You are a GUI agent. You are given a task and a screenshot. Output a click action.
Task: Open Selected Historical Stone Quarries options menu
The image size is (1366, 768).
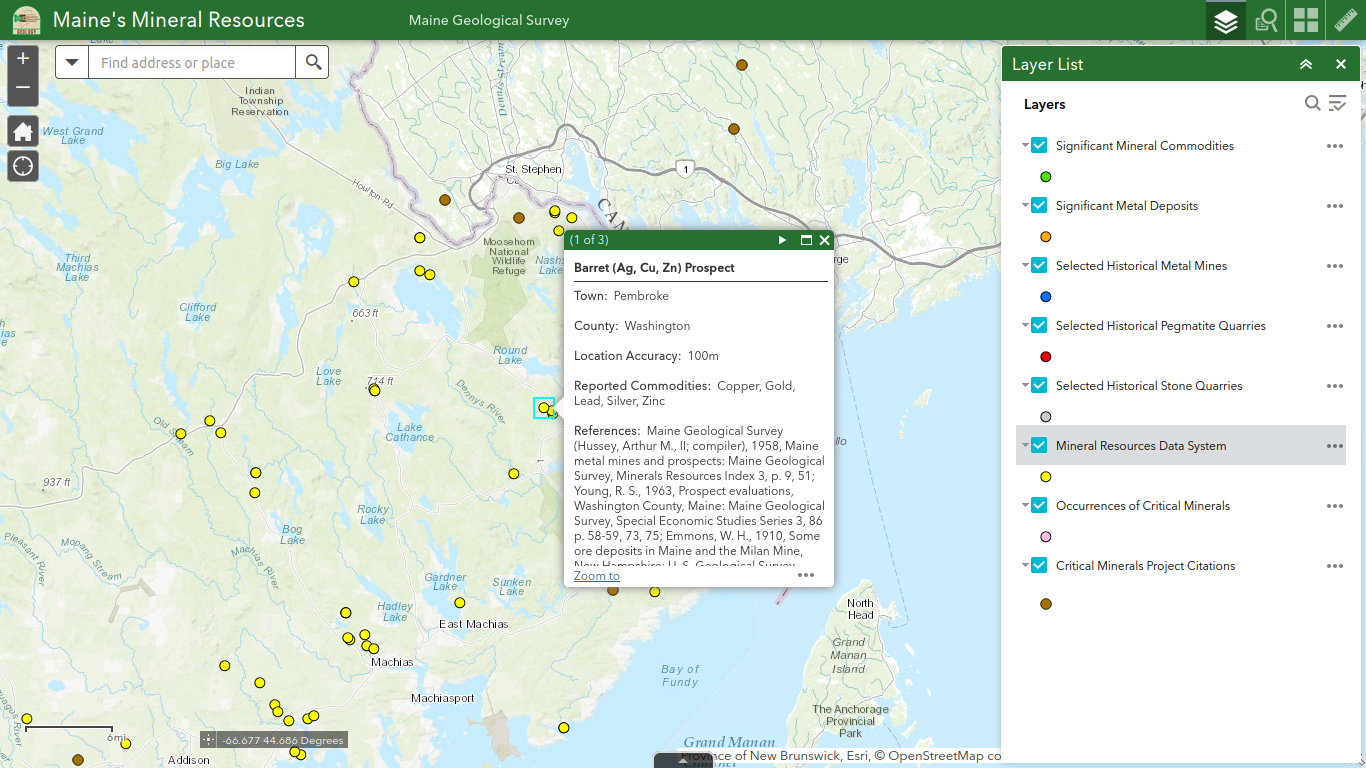(1335, 386)
